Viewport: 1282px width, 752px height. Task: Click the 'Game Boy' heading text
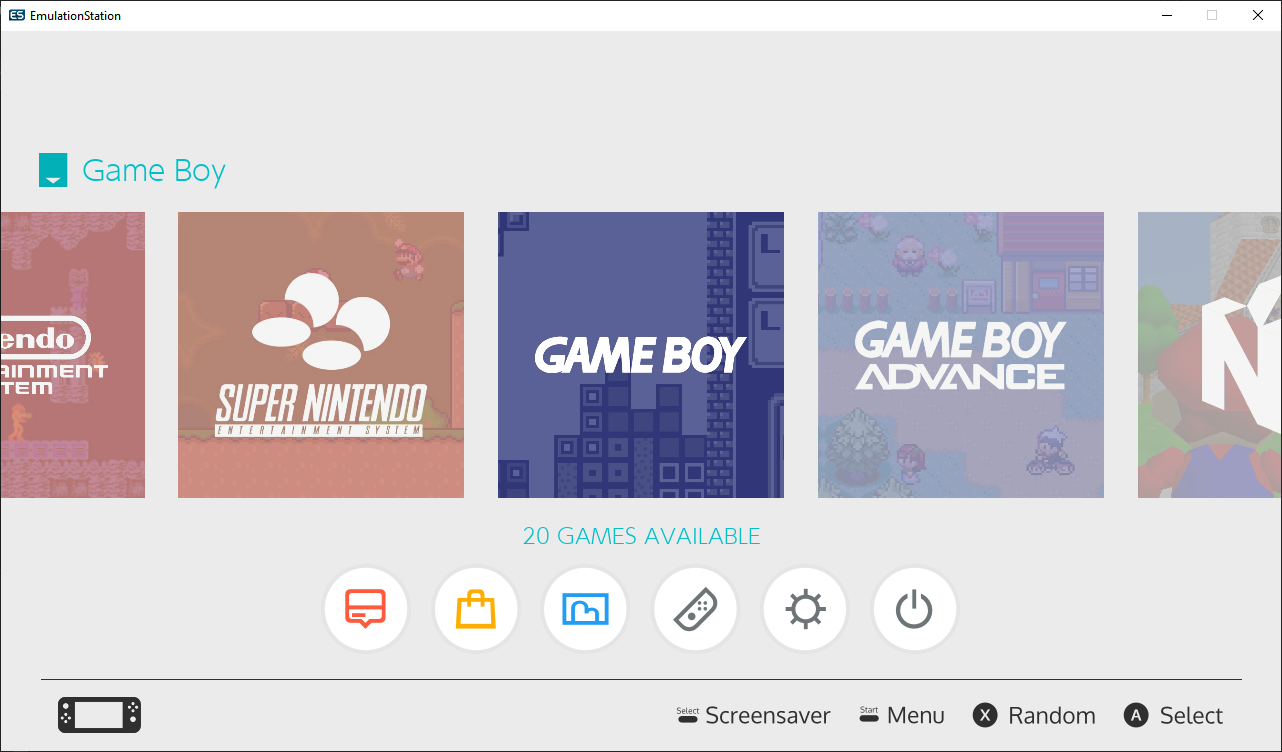click(154, 171)
